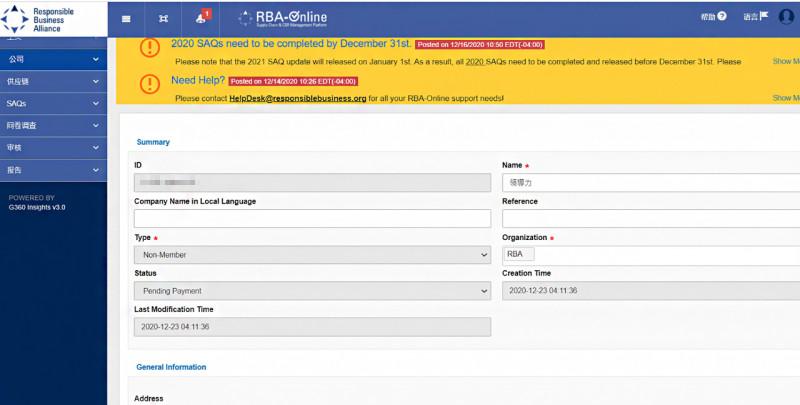This screenshot has width=800, height=405.
Task: Click the warning icon beside 2020 SAQs notice
Action: (x=149, y=48)
